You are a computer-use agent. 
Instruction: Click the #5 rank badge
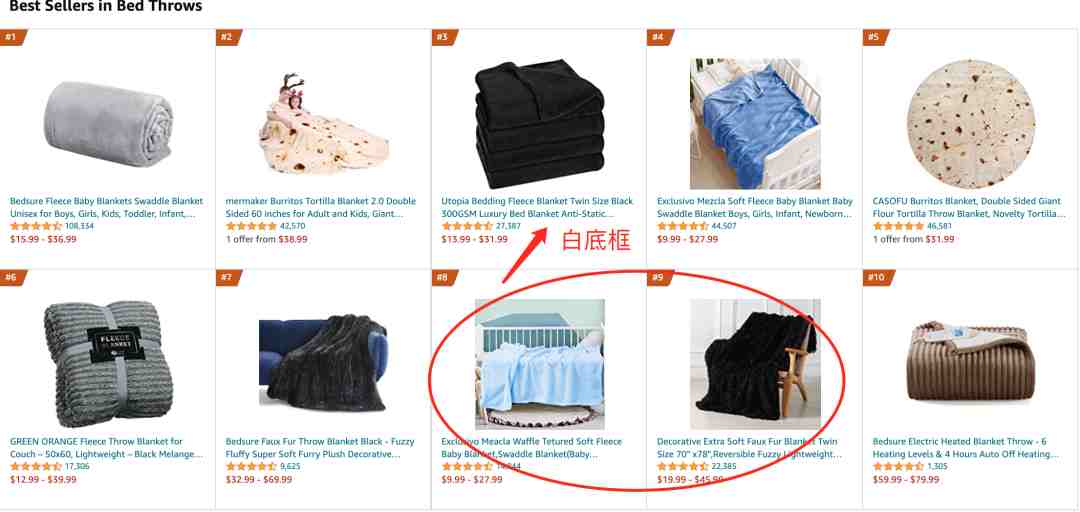click(x=875, y=37)
